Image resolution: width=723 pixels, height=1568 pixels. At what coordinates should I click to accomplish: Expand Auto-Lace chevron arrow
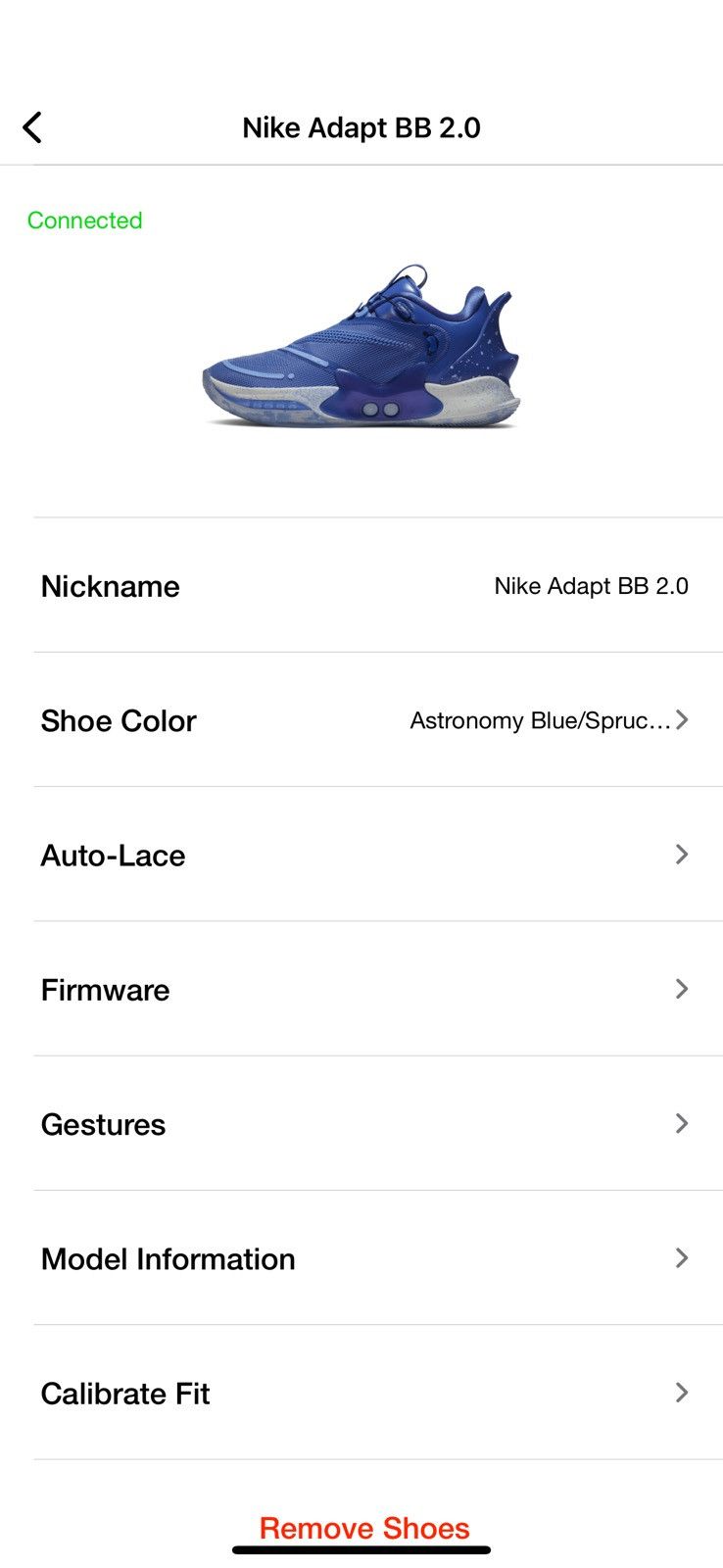682,855
